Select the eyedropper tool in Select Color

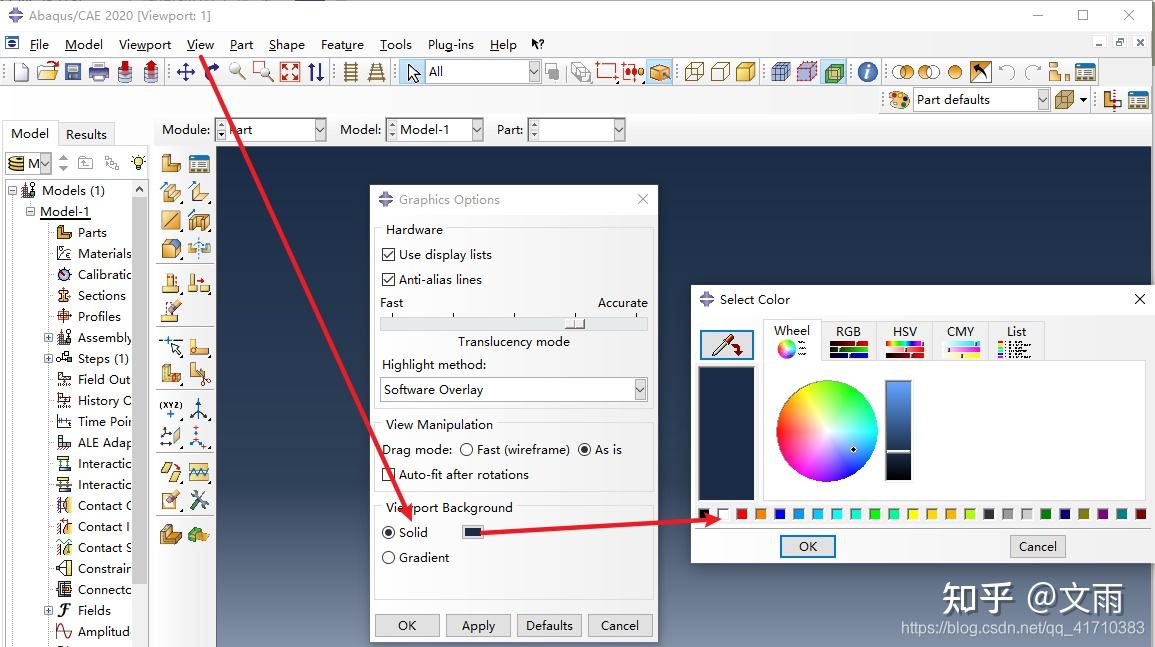pyautogui.click(x=727, y=344)
